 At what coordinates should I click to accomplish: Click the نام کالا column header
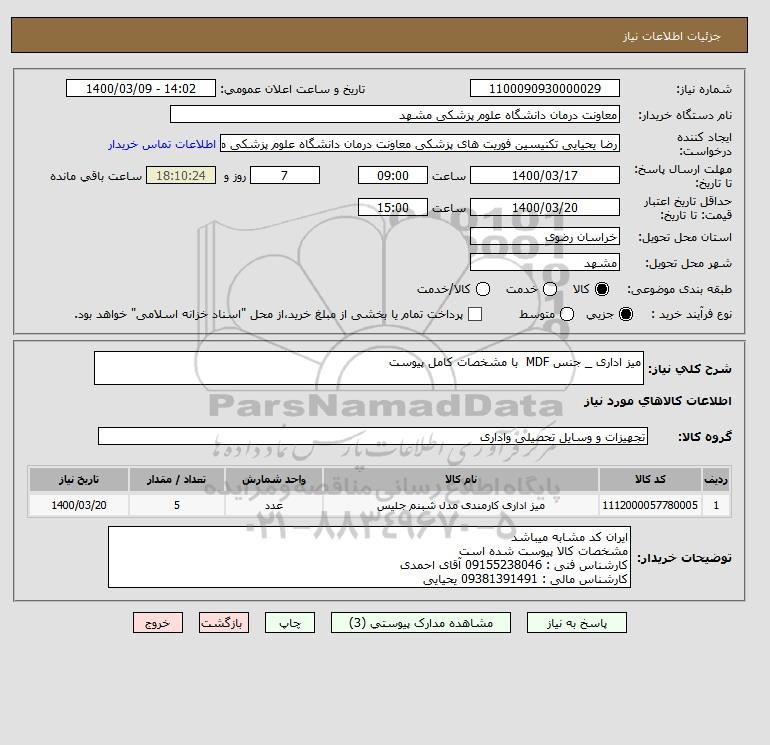[461, 479]
